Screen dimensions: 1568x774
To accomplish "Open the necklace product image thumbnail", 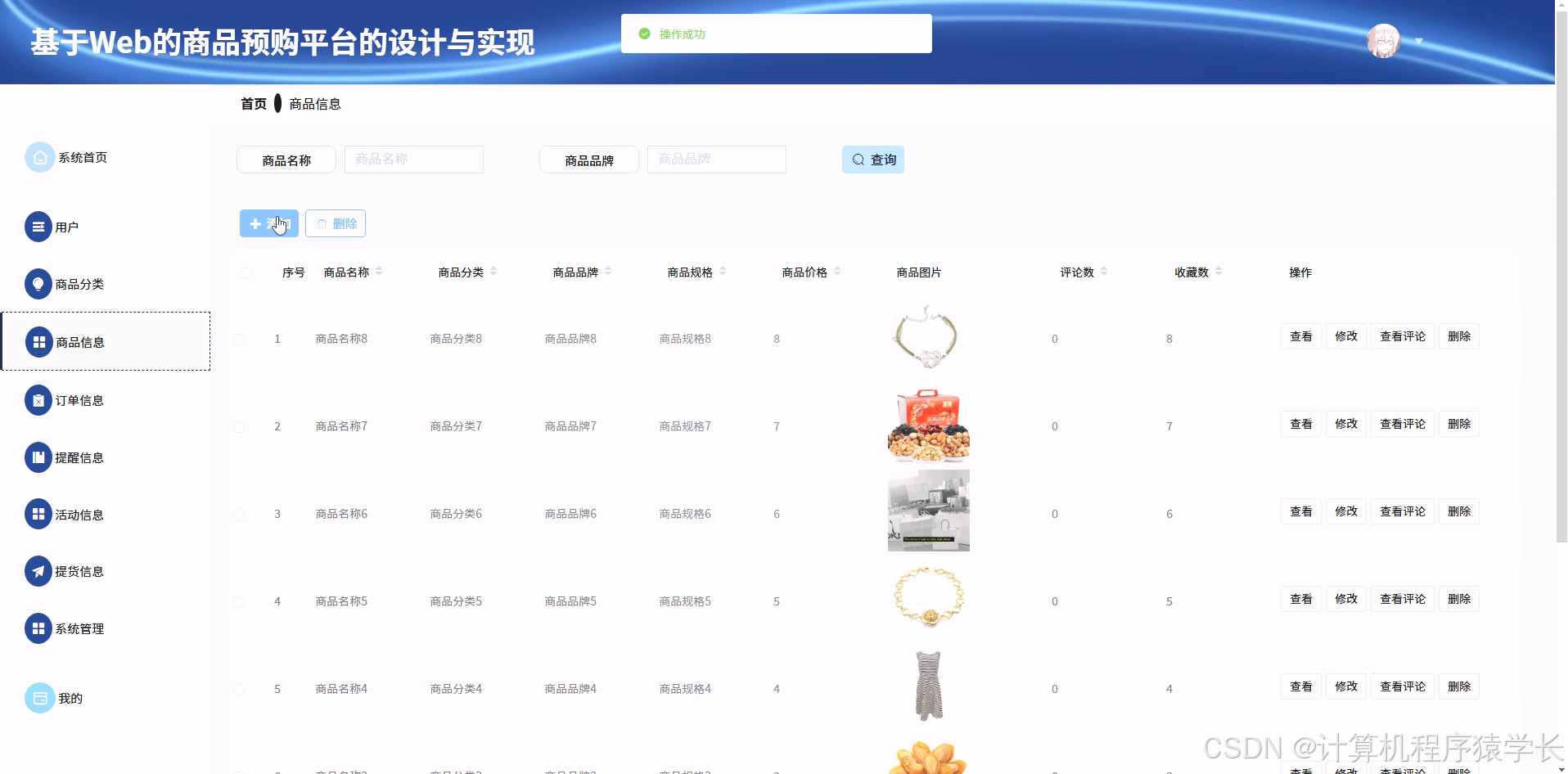I will pos(927,335).
